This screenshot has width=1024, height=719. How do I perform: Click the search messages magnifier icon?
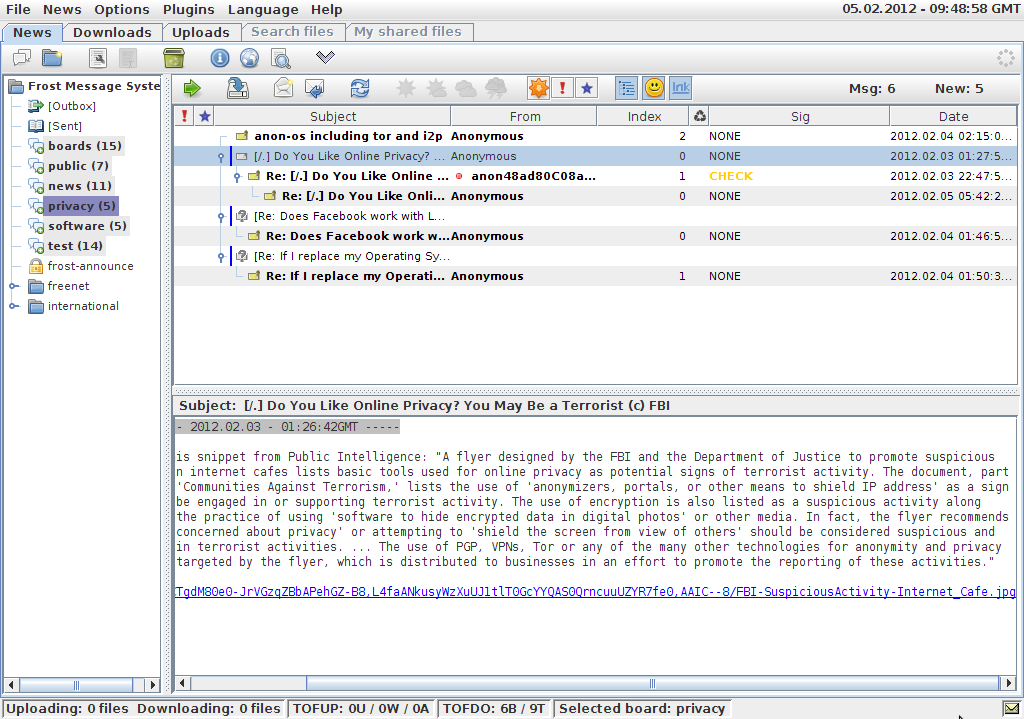pos(280,58)
